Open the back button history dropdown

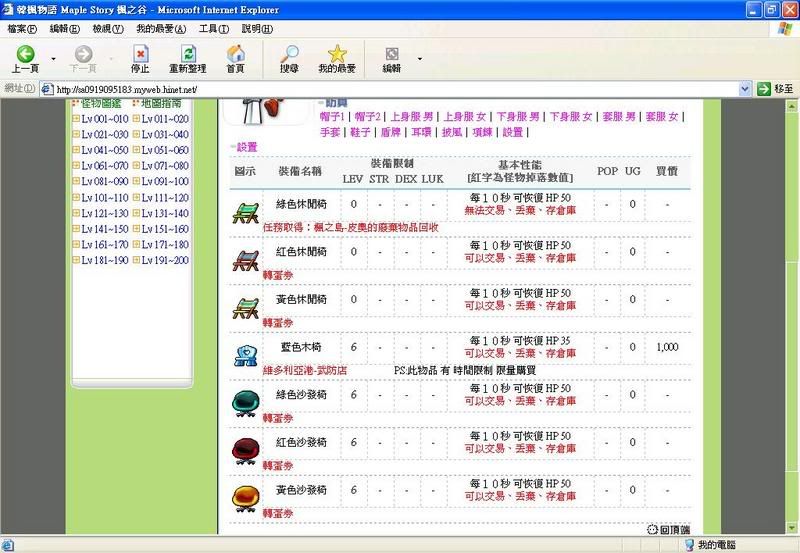coord(54,59)
